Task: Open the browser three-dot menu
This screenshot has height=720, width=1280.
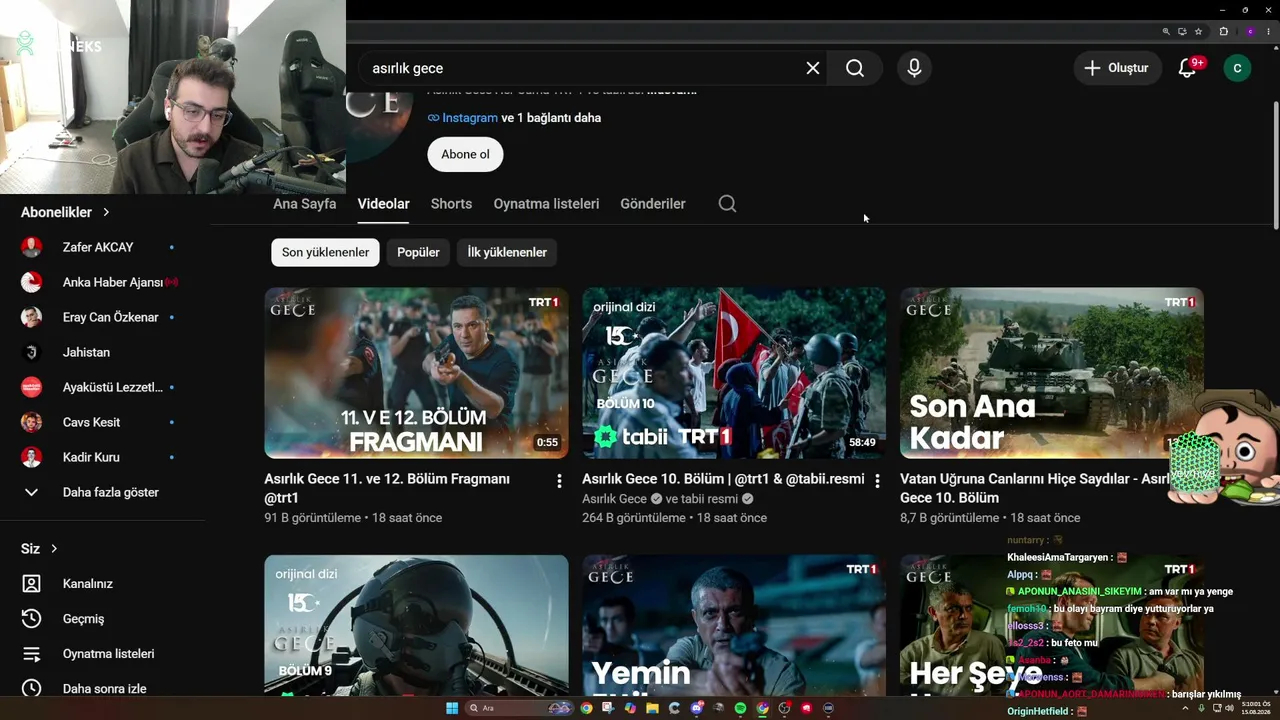Action: click(1268, 32)
